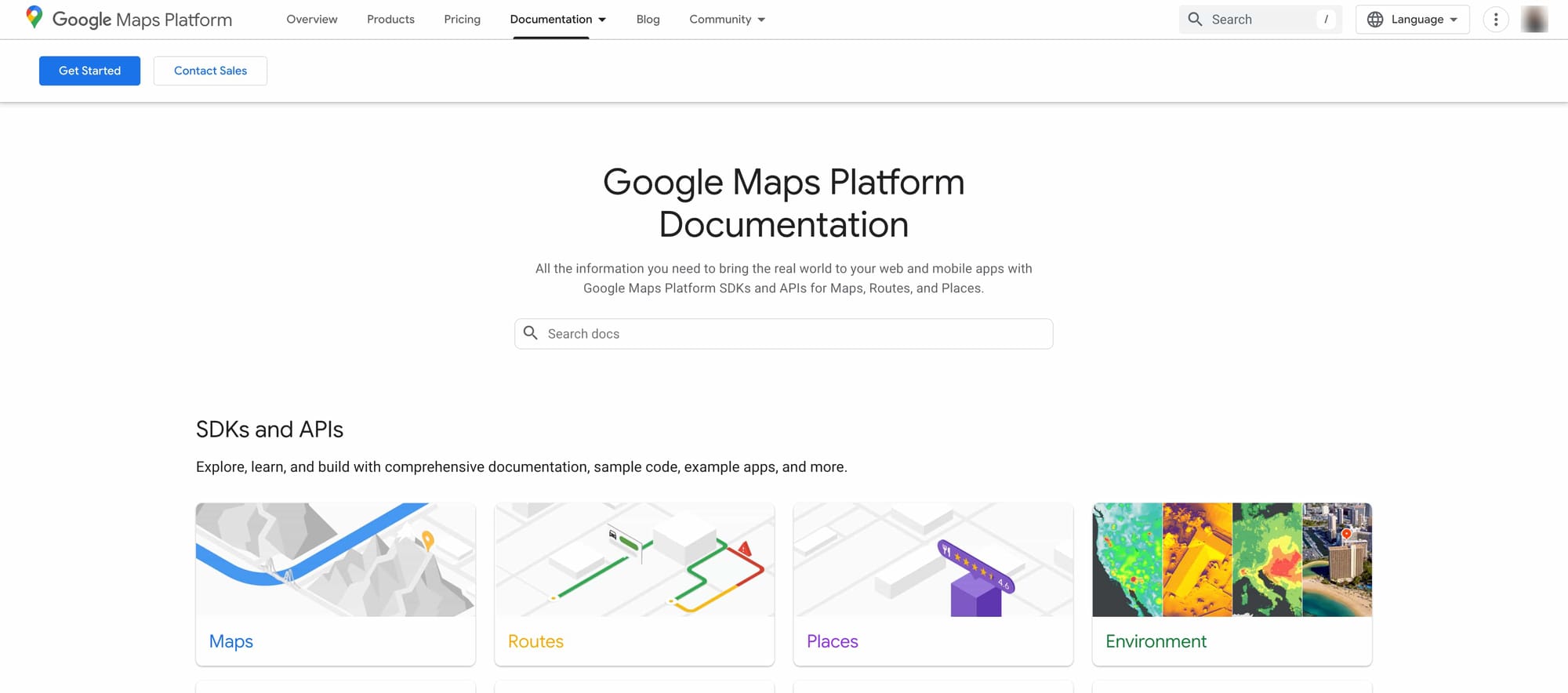Expand the Community dropdown menu
1568x693 pixels.
[x=727, y=20]
